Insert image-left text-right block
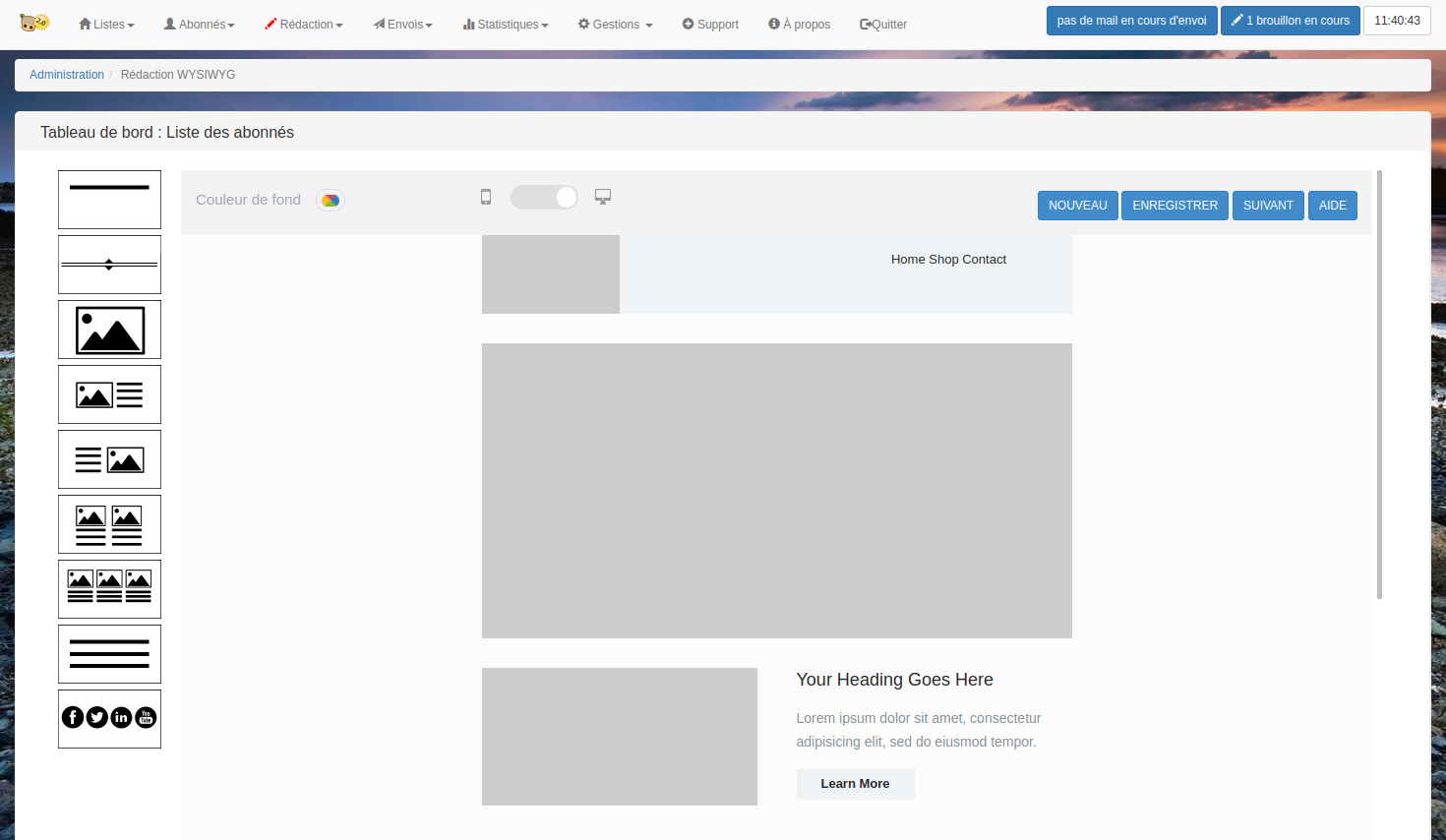The width and height of the screenshot is (1446, 840). click(109, 394)
